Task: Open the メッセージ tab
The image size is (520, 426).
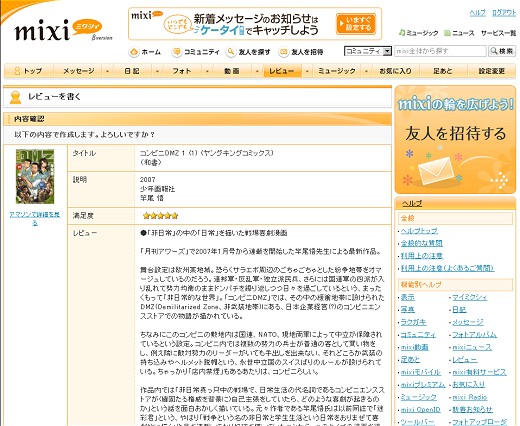Action: (x=79, y=71)
